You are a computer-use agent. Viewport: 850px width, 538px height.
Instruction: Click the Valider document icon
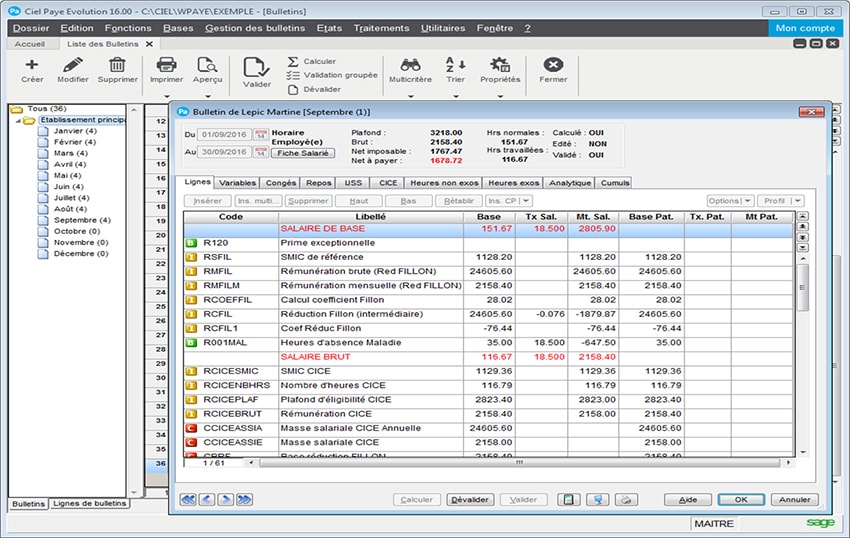pos(256,68)
